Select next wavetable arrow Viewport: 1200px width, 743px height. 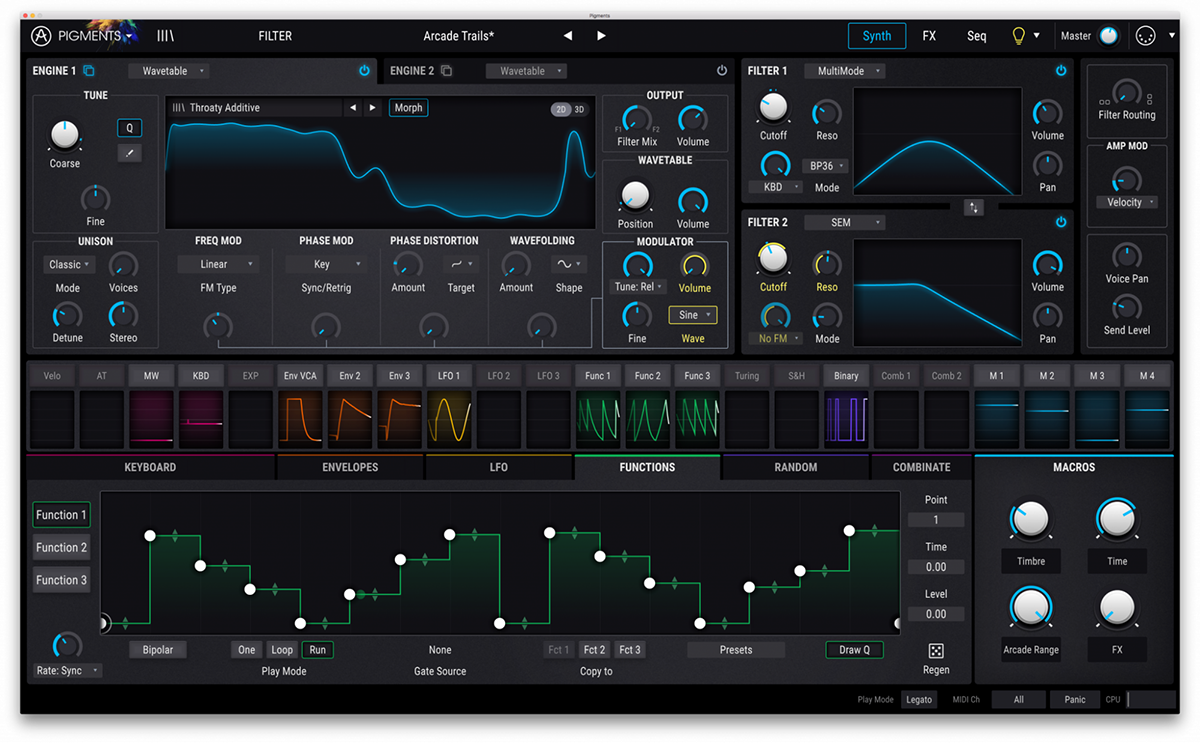tap(372, 108)
